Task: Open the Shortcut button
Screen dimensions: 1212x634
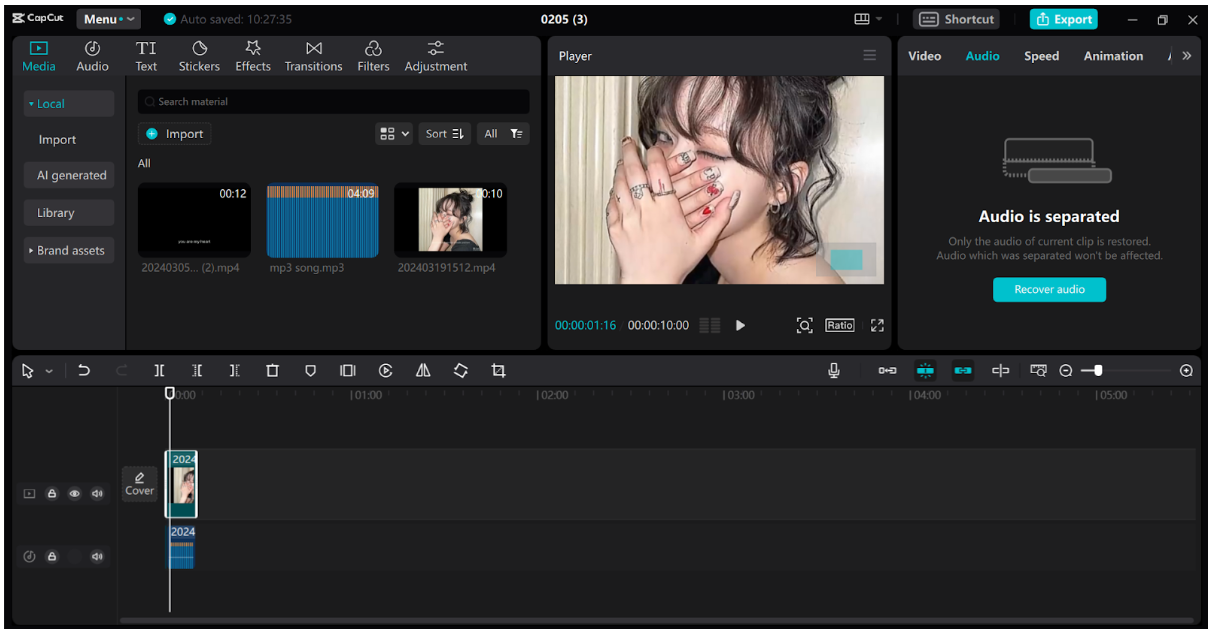Action: (957, 19)
